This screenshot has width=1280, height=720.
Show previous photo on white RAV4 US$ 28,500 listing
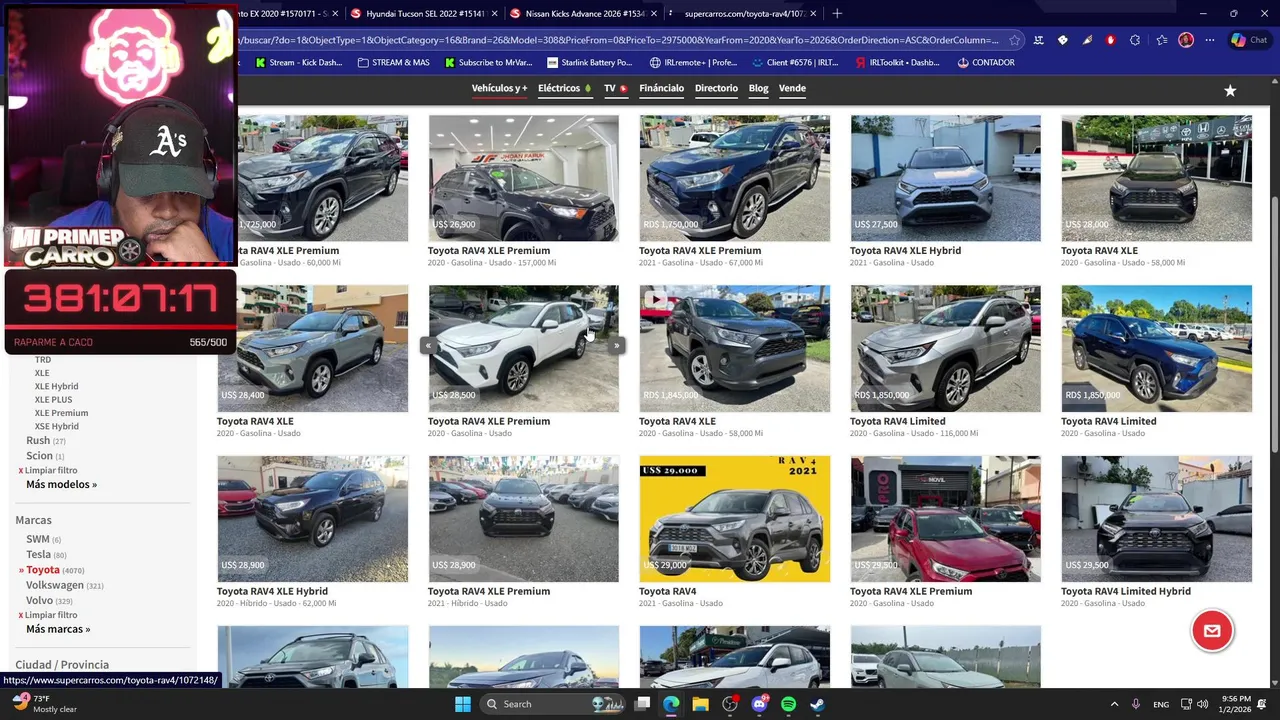428,346
